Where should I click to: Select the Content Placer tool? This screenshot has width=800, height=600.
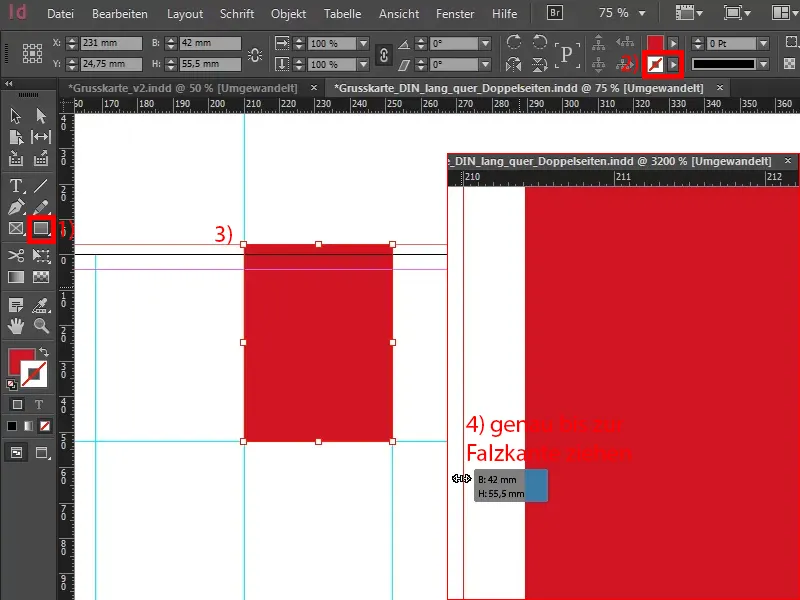(x=41, y=159)
